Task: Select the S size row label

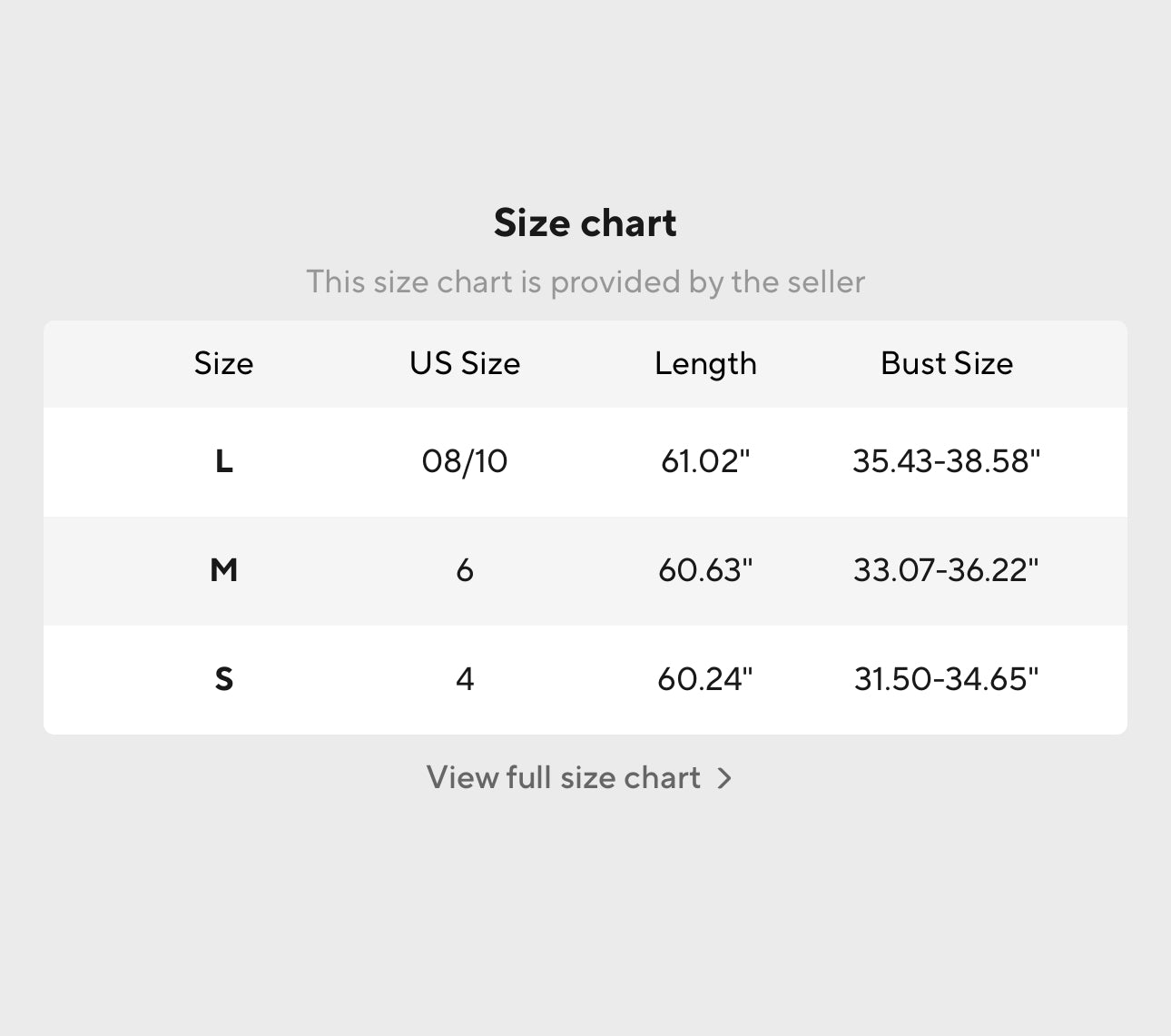Action: click(x=224, y=679)
